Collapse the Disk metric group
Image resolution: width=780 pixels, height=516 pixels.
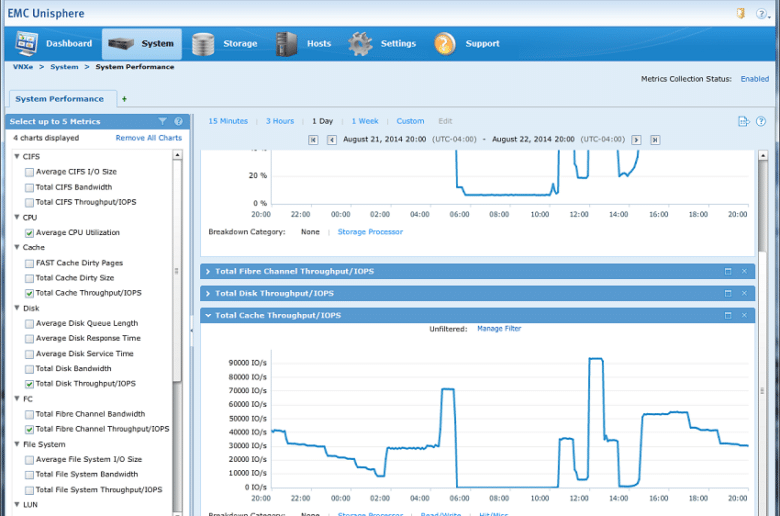(x=17, y=308)
